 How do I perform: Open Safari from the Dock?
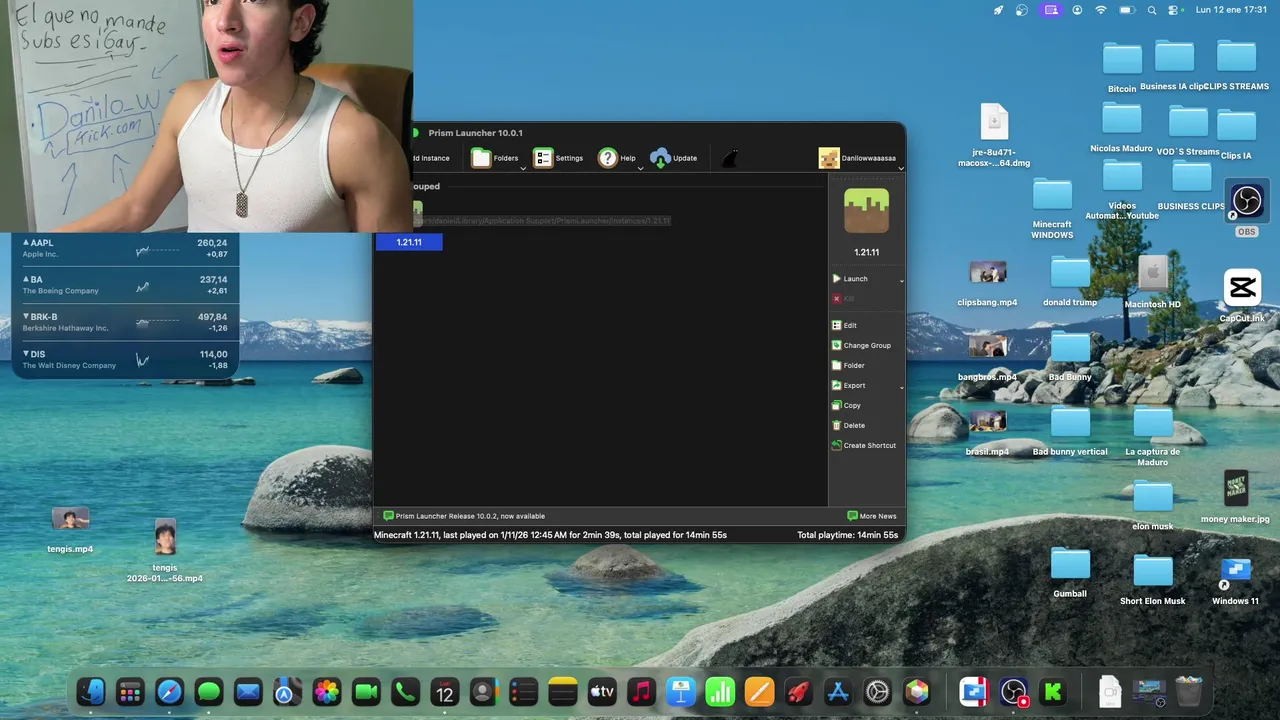pos(169,692)
